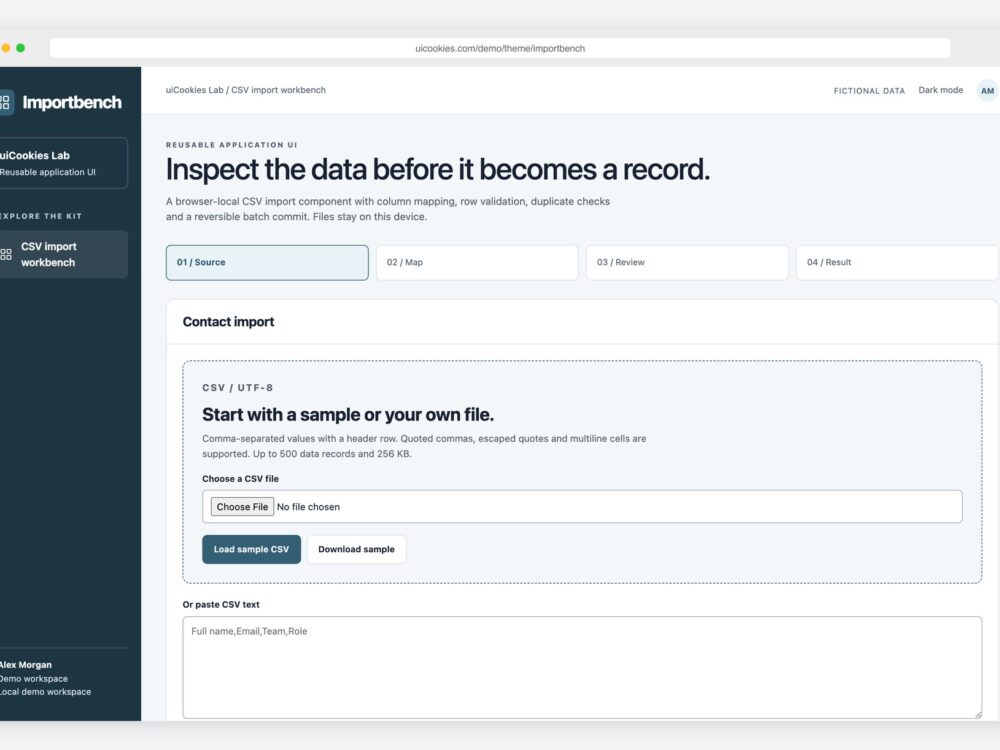Click the AM user avatar

[987, 91]
